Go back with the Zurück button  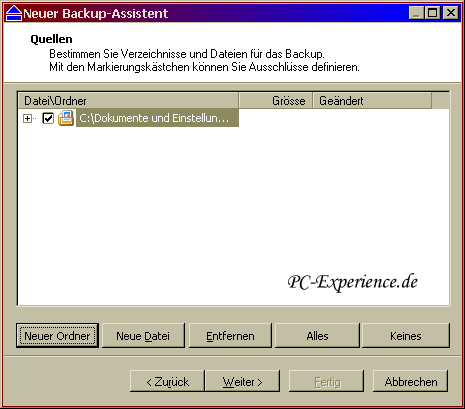(167, 381)
